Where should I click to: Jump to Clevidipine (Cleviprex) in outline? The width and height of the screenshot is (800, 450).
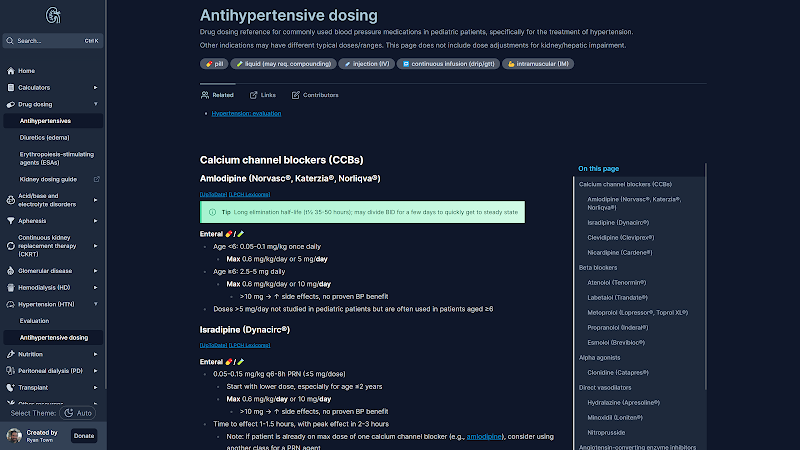[x=620, y=238]
